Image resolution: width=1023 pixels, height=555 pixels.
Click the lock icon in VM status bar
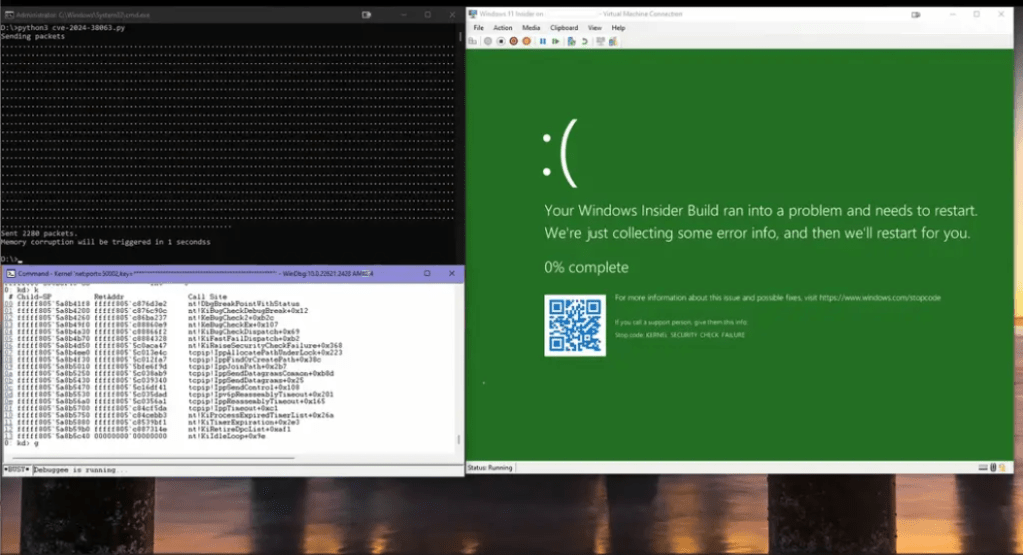pos(1000,467)
